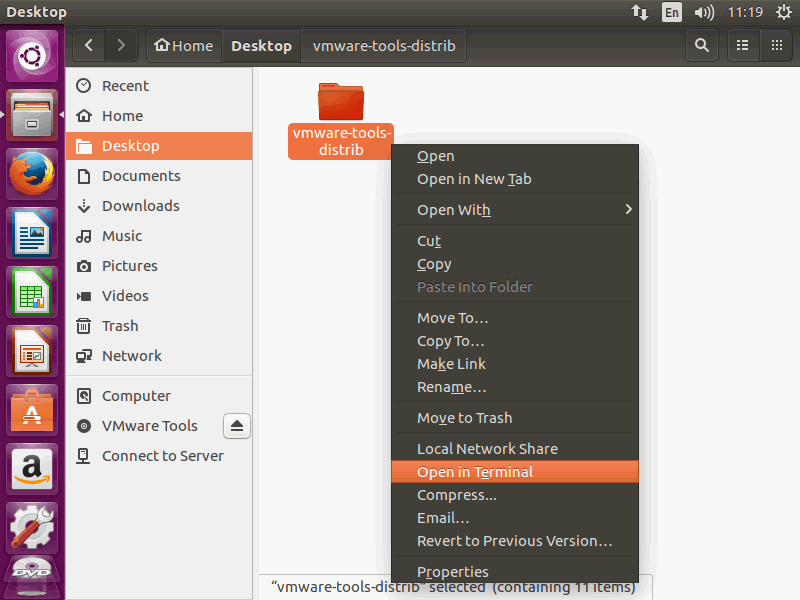Click the vmware-tools-distrib path bar button
Screen dimensions: 800x600
point(384,45)
